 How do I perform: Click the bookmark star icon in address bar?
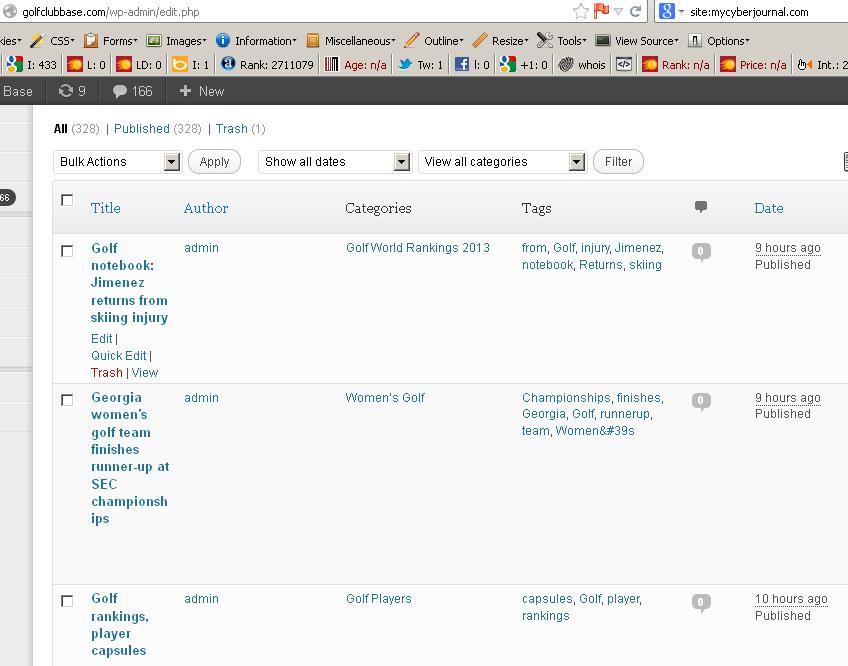coord(581,12)
